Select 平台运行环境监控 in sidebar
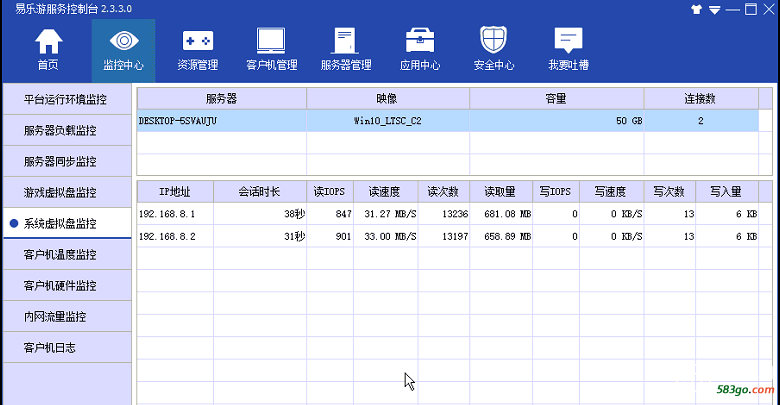The height and width of the screenshot is (405, 780). [66, 100]
